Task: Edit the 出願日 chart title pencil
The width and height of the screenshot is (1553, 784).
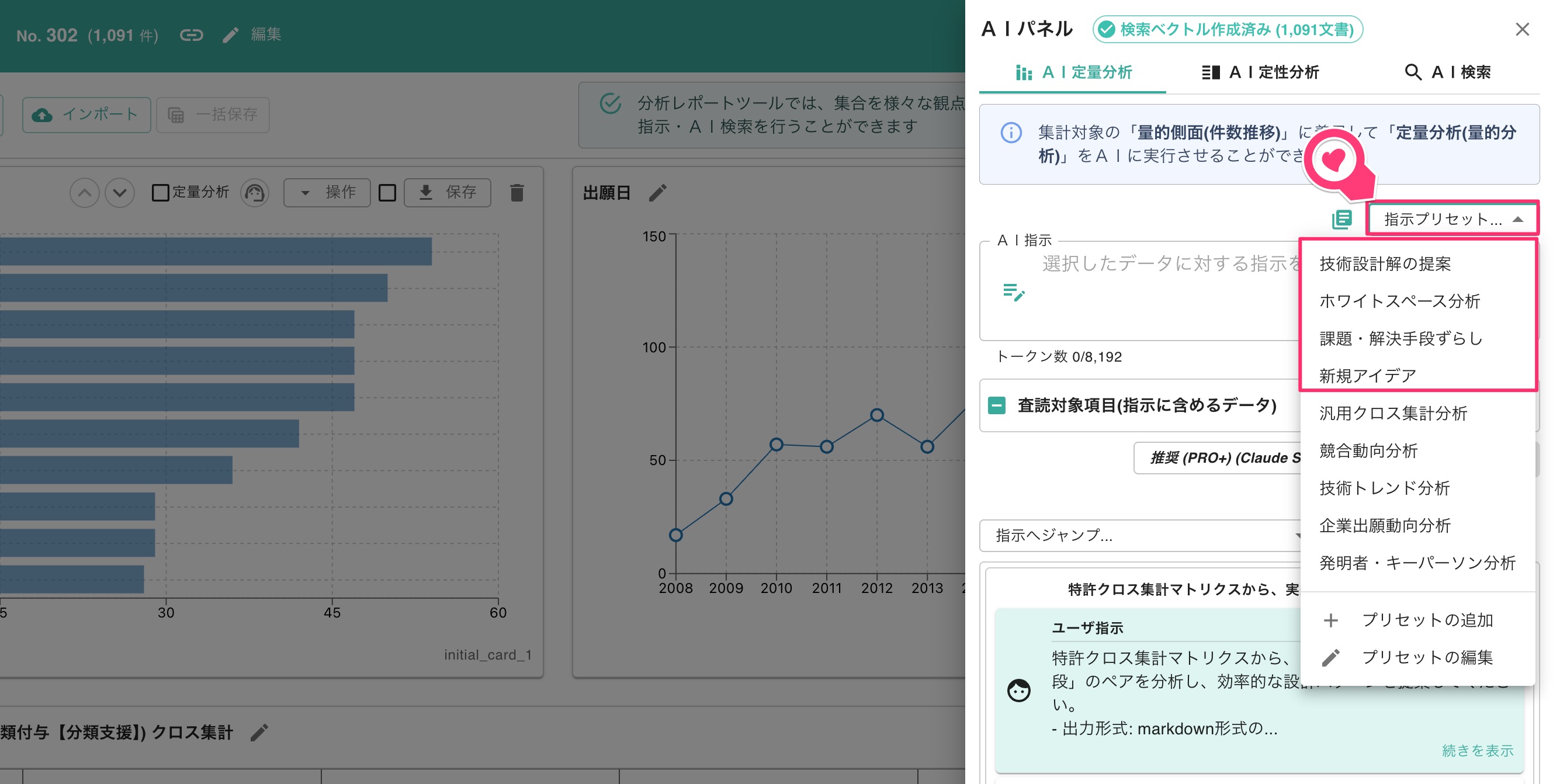Action: pyautogui.click(x=658, y=193)
